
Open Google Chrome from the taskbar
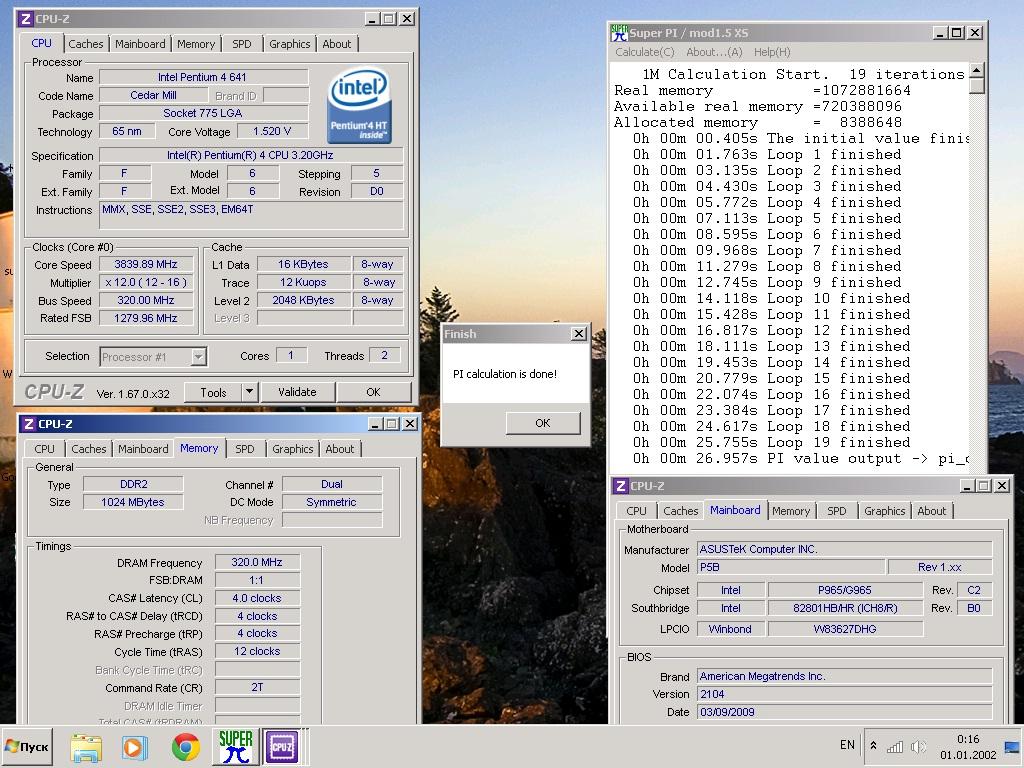pos(185,747)
